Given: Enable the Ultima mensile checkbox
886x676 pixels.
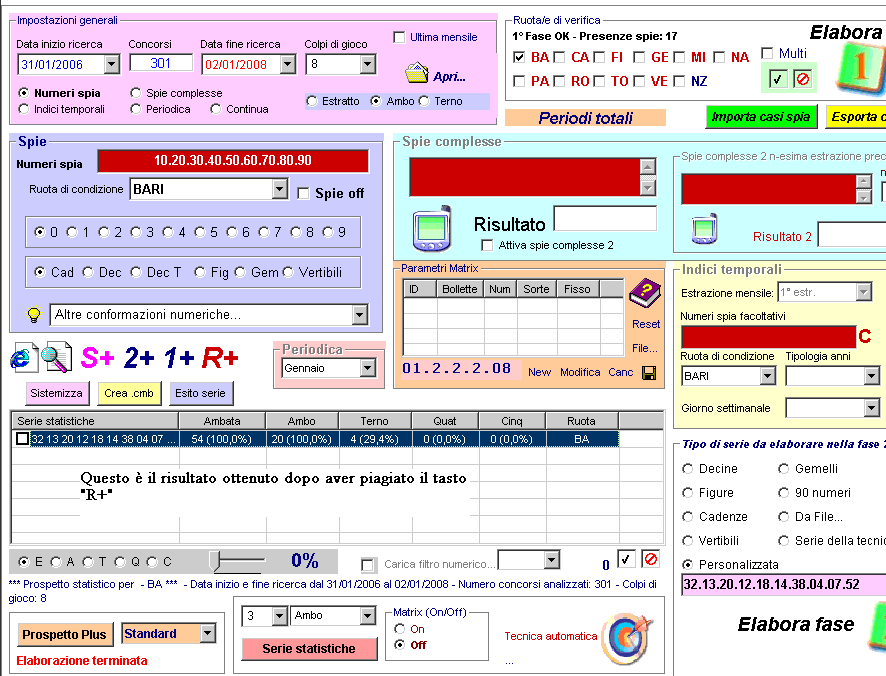Looking at the screenshot, I should pyautogui.click(x=399, y=37).
